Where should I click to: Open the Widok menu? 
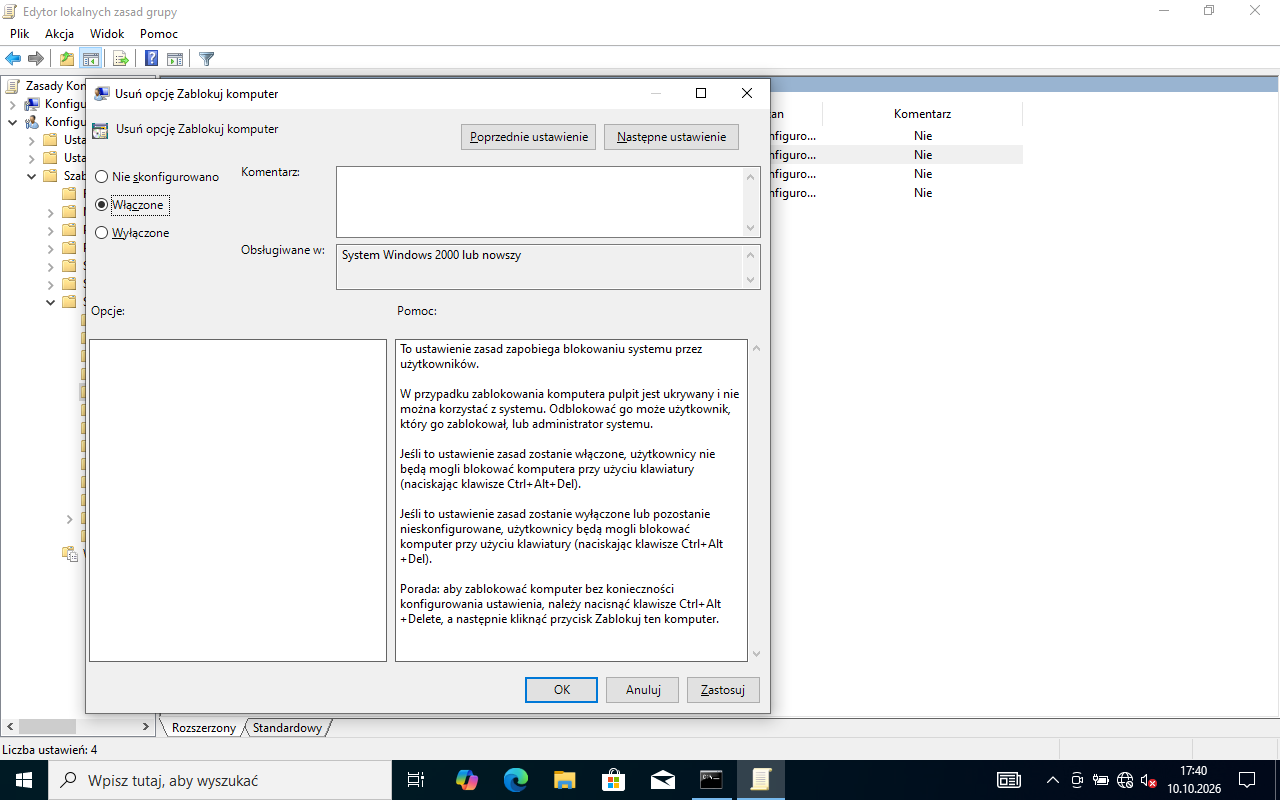click(x=107, y=33)
